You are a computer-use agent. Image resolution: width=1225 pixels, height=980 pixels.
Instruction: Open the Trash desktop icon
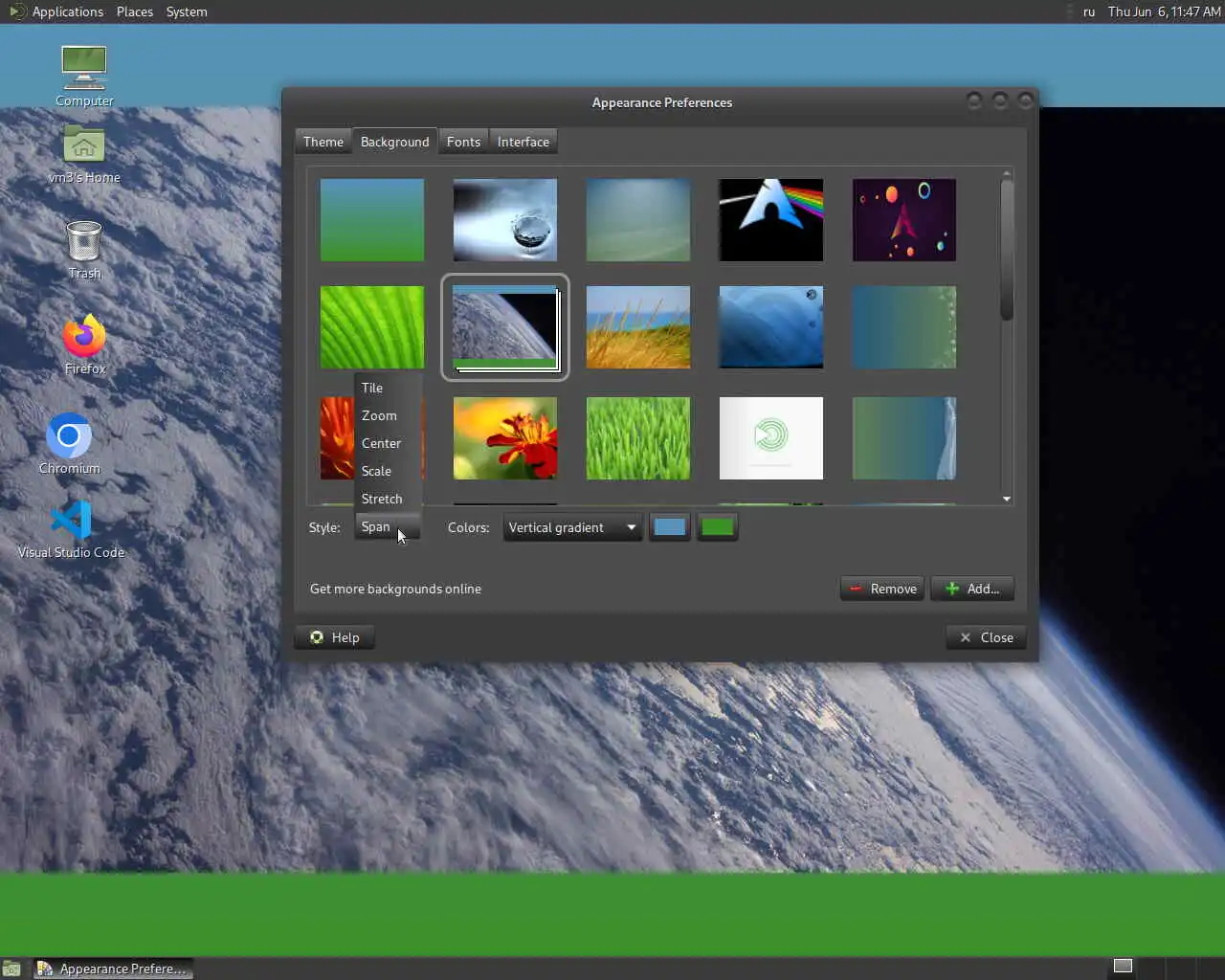click(84, 250)
